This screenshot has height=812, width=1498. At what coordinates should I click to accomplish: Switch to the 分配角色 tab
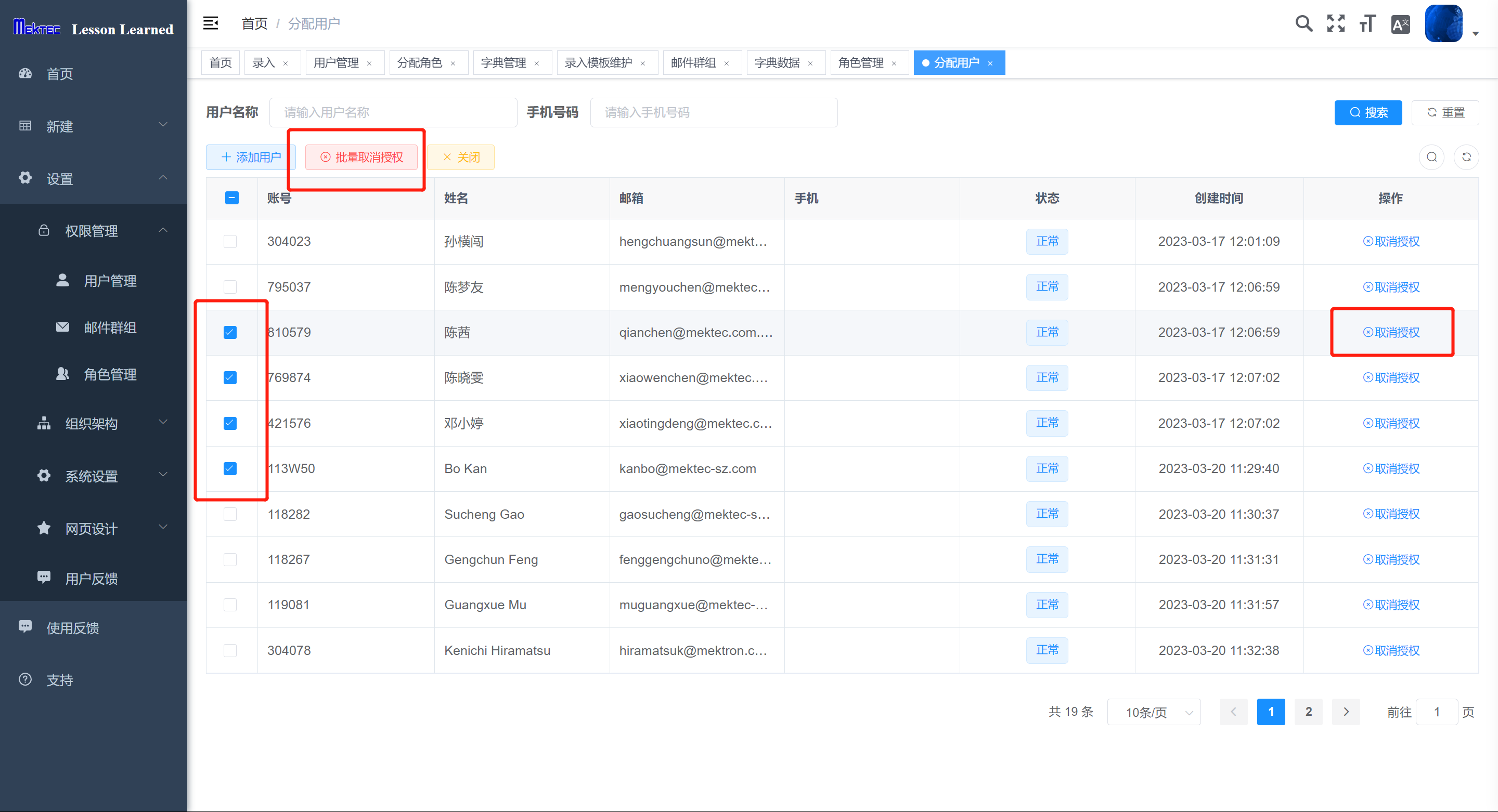coord(429,63)
